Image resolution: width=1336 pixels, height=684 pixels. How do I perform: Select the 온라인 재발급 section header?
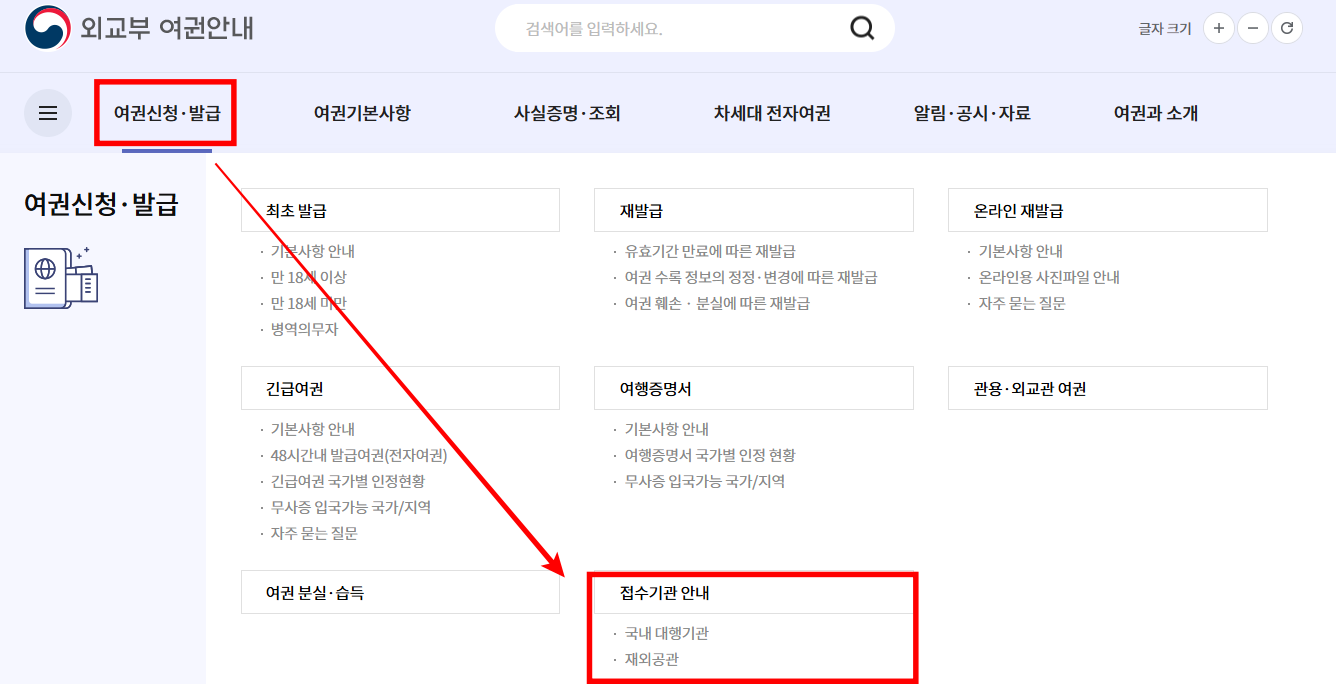pos(1108,210)
